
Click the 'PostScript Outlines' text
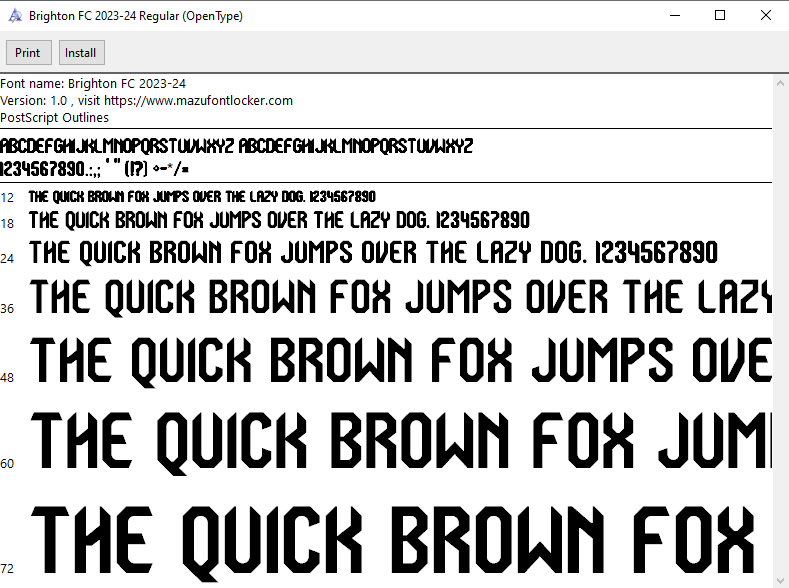point(54,118)
